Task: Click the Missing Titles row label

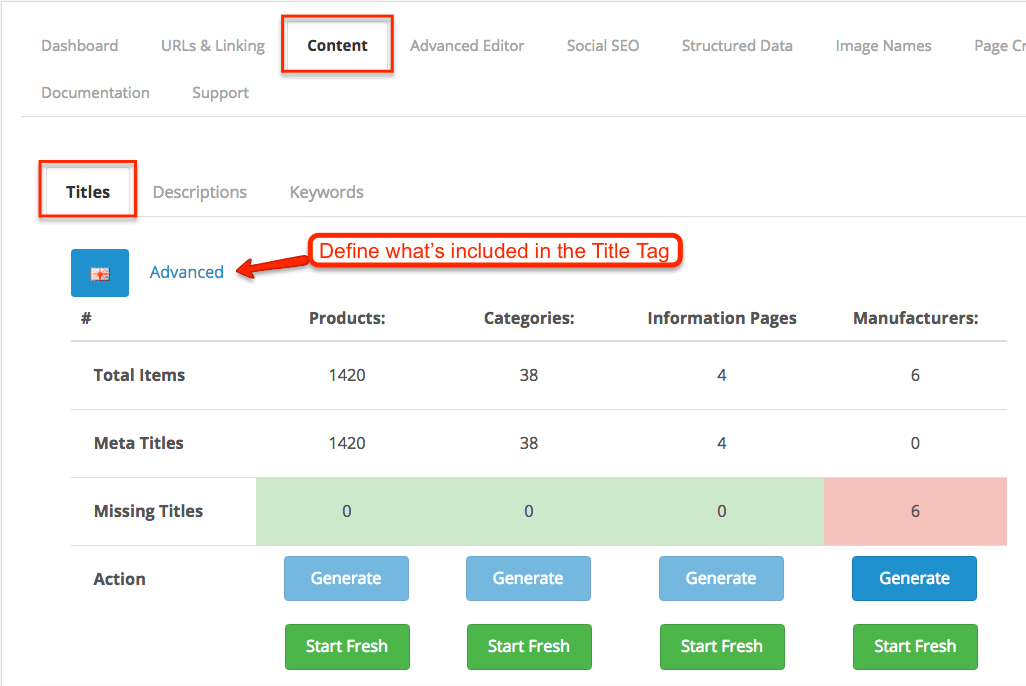Action: click(149, 511)
